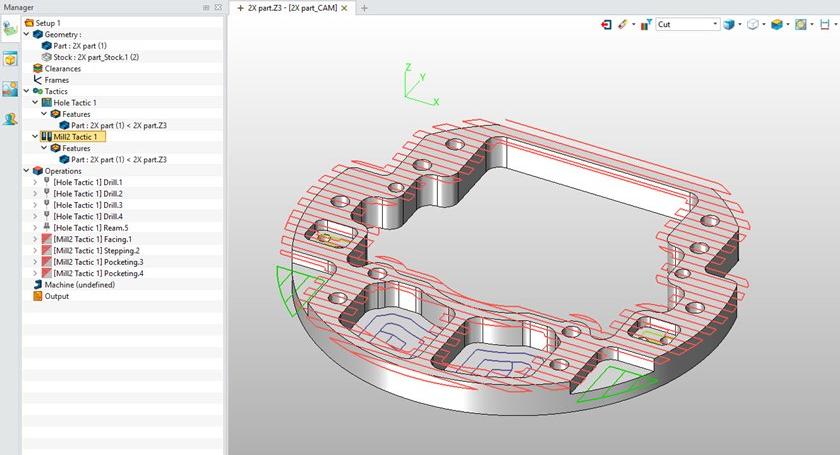This screenshot has height=455, width=840.
Task: Click the Facing.1 operation red icon
Action: click(x=47, y=239)
